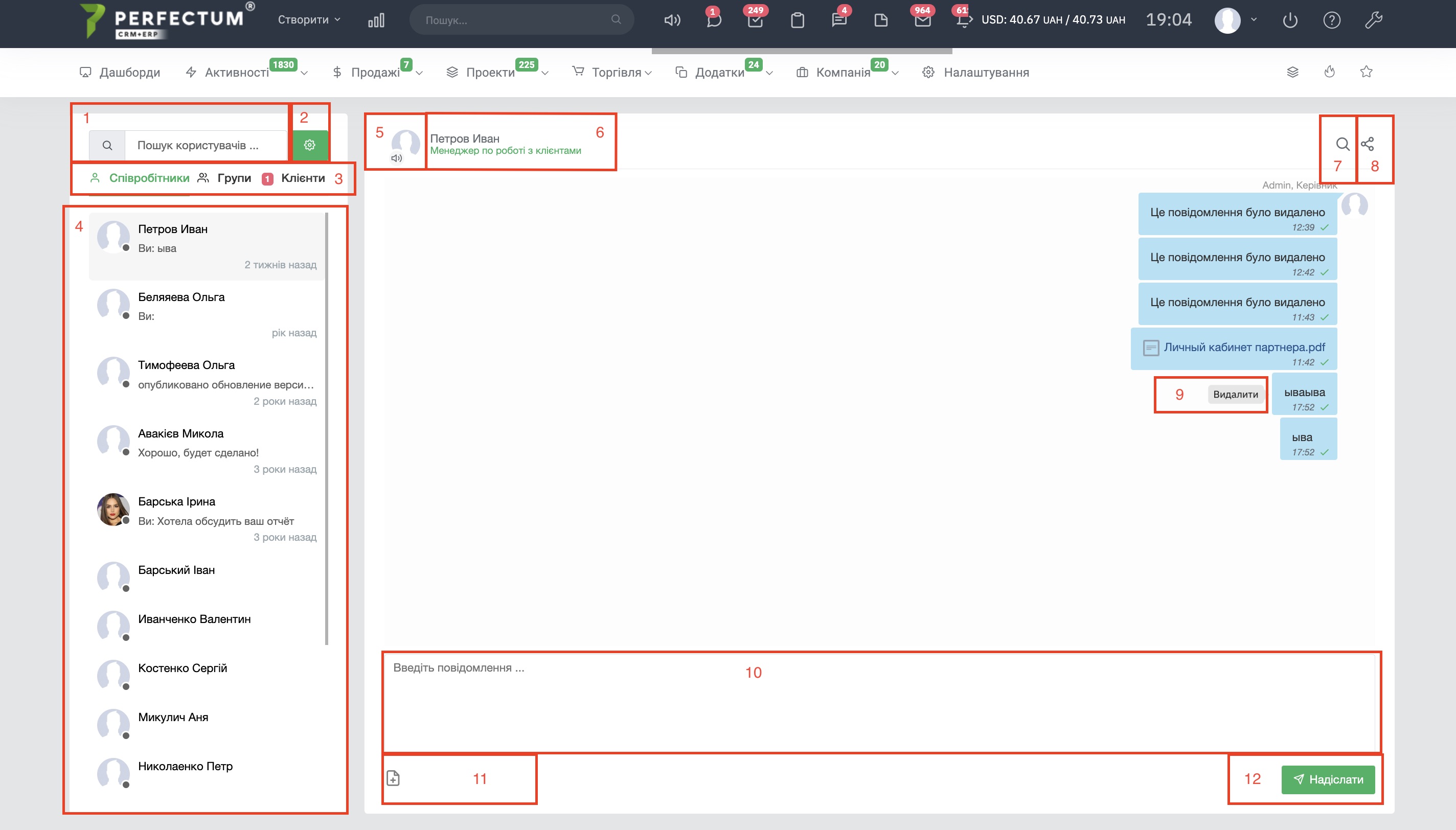Click the search icon in chat header

pyautogui.click(x=1342, y=144)
